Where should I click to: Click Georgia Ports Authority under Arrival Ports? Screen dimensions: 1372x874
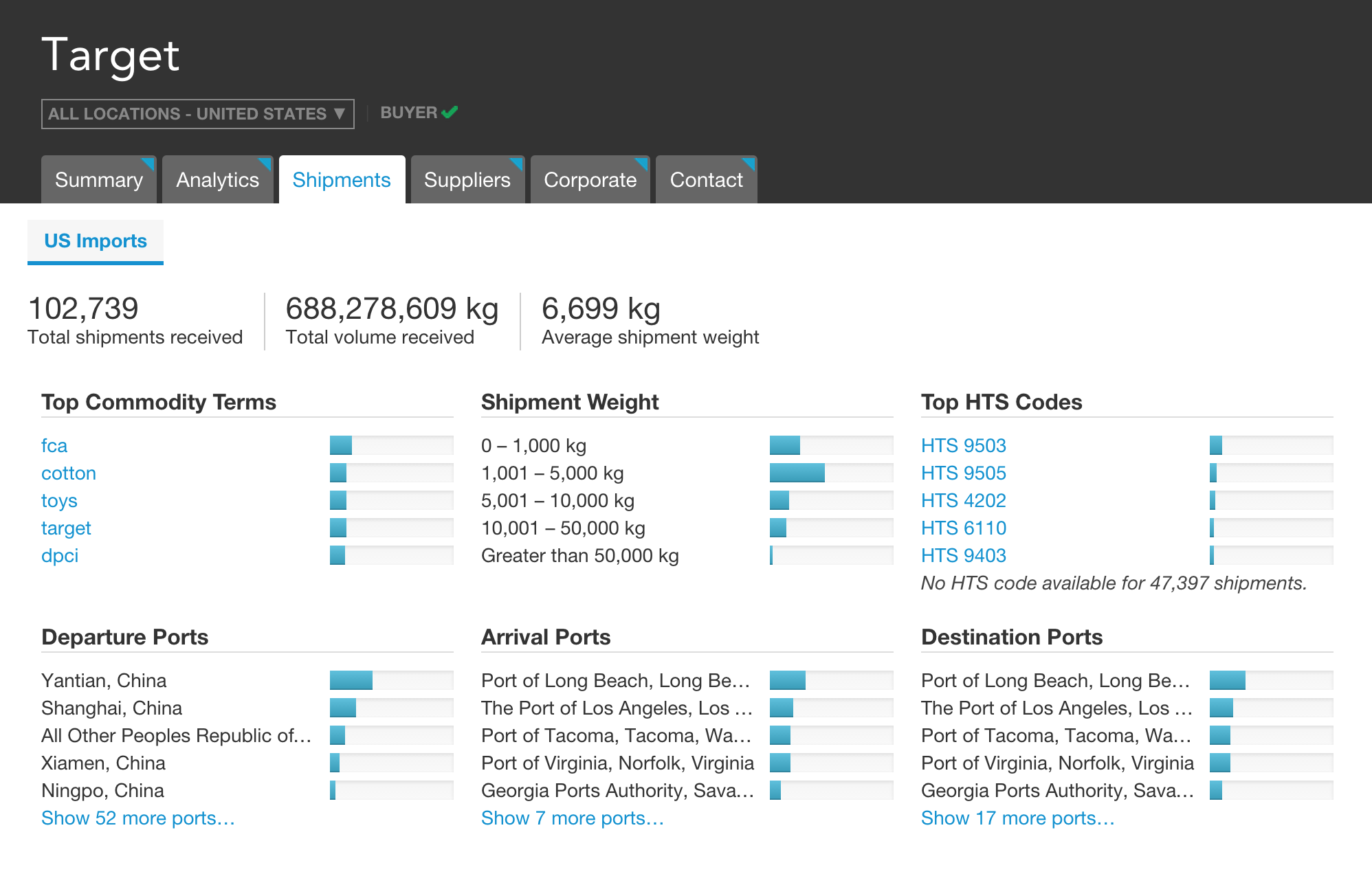point(618,791)
